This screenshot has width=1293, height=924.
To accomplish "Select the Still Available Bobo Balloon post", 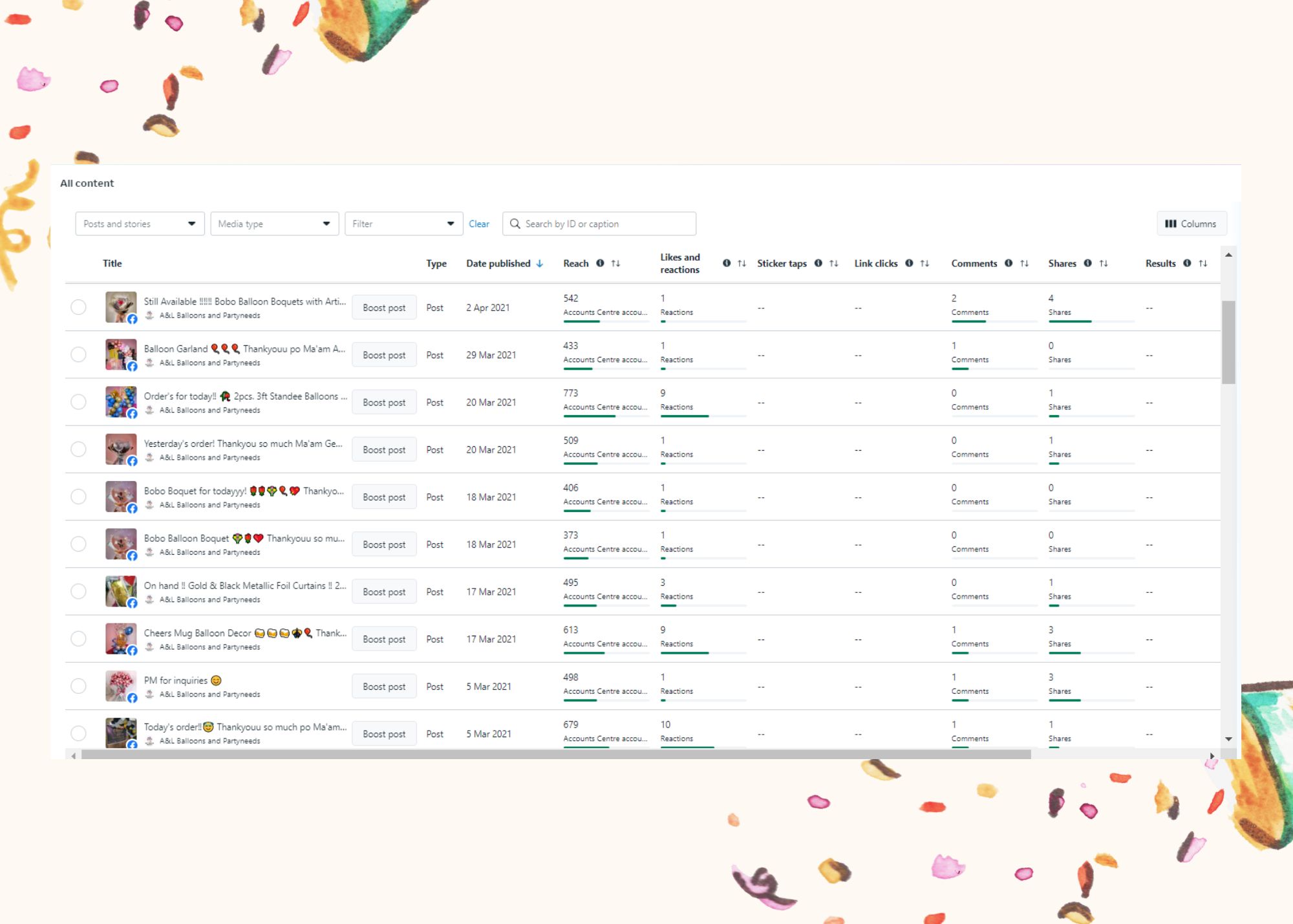I will tap(78, 307).
